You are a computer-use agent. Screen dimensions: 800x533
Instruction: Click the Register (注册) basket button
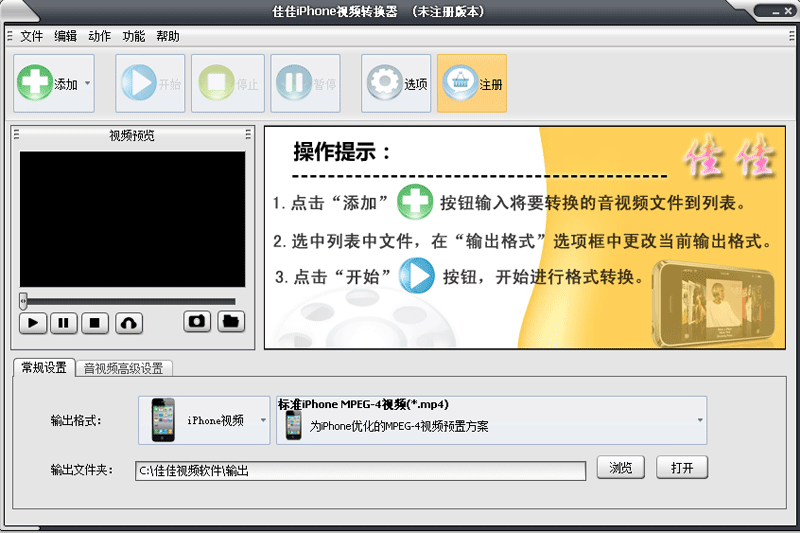(x=472, y=83)
